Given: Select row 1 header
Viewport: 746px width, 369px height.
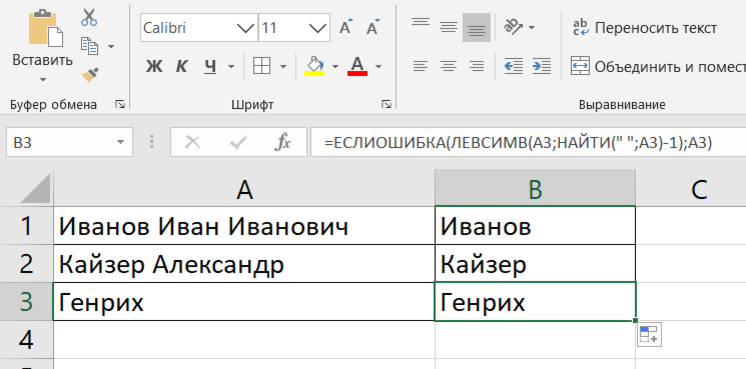Looking at the screenshot, I should coord(26,225).
